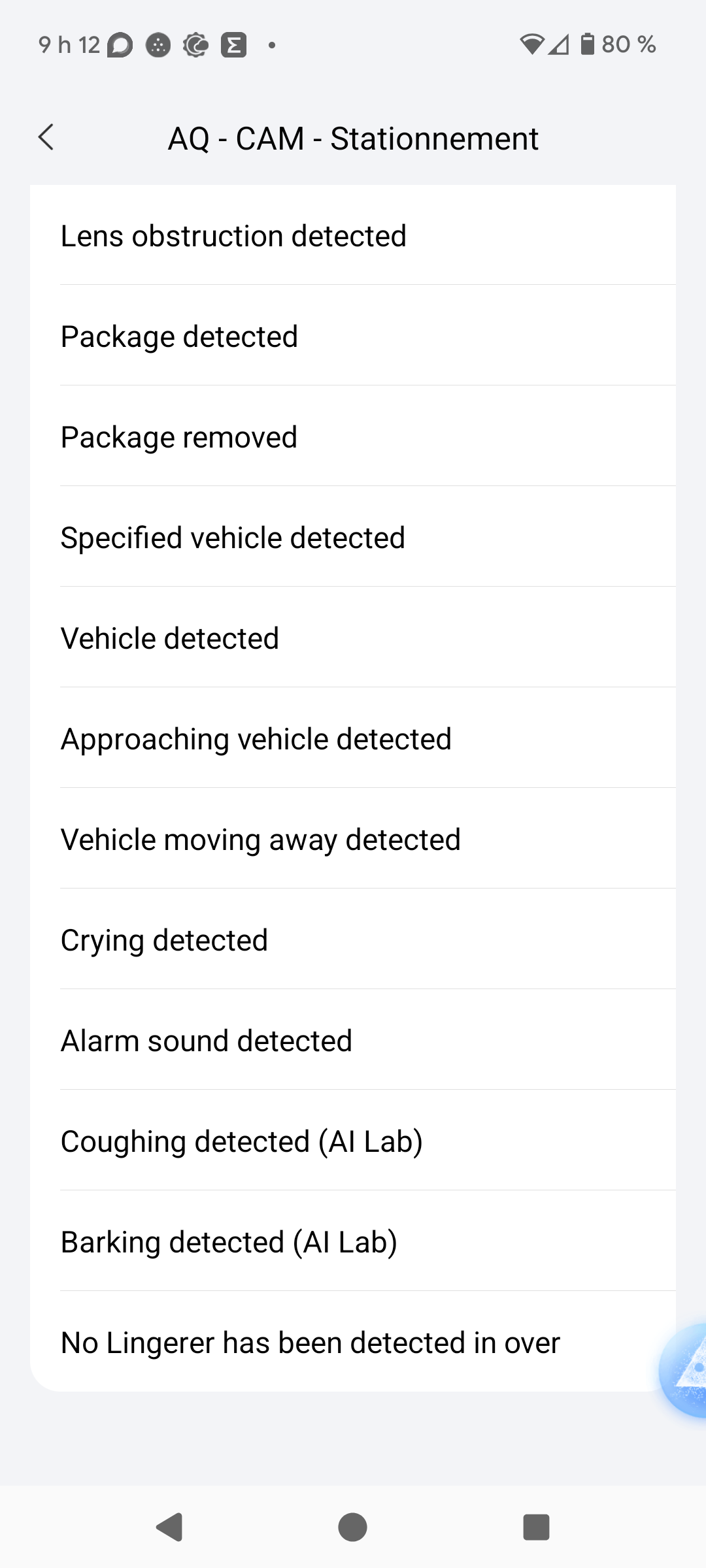Select Barking detected (AI Lab)
This screenshot has width=706, height=1568.
click(x=353, y=1242)
